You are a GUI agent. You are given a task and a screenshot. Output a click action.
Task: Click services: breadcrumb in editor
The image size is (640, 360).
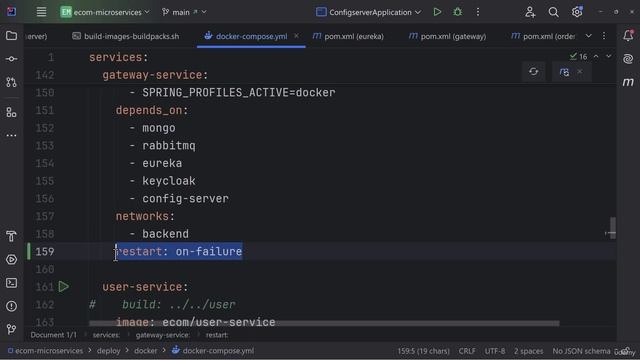[106, 335]
